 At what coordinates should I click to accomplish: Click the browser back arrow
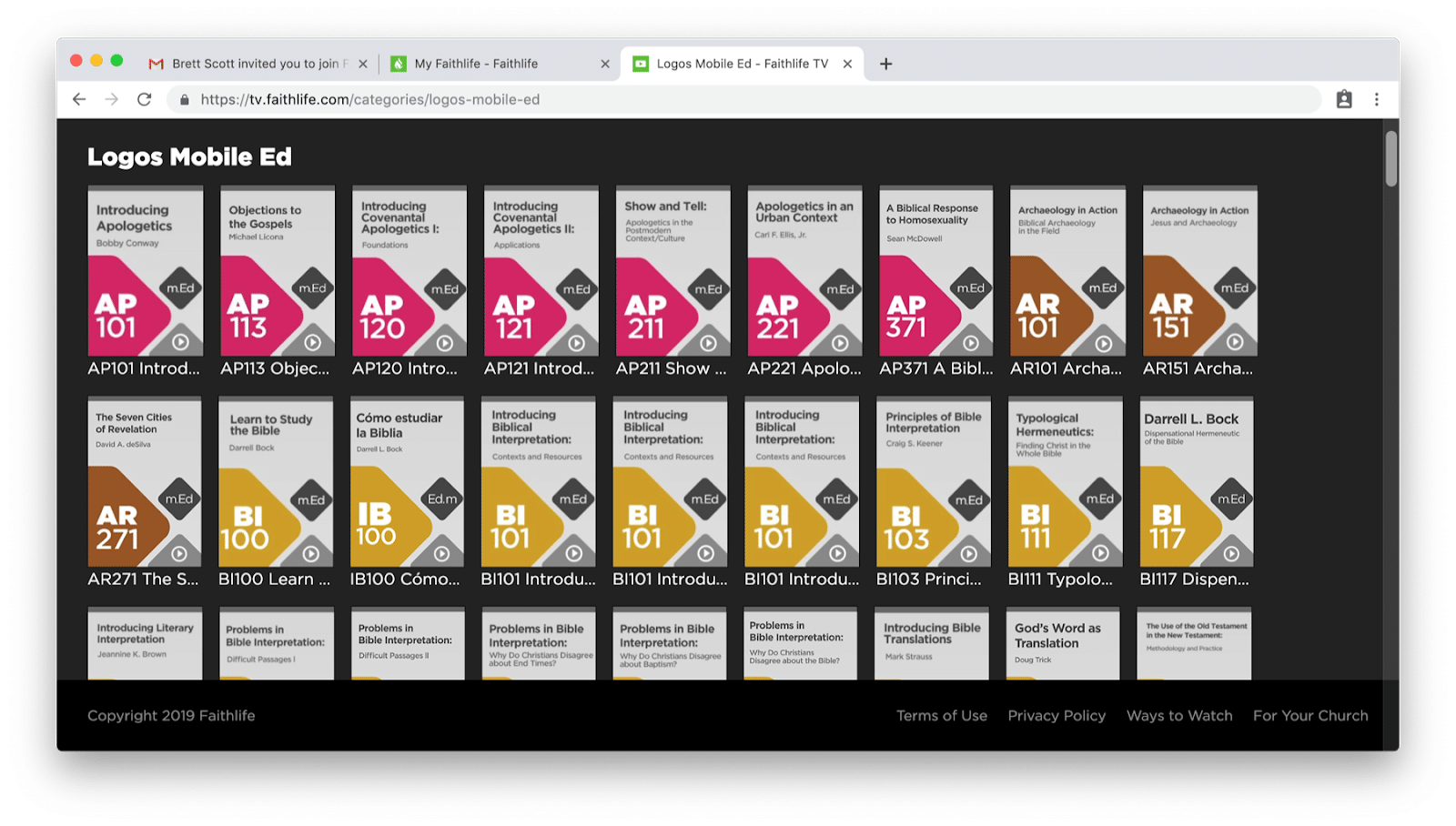tap(79, 99)
